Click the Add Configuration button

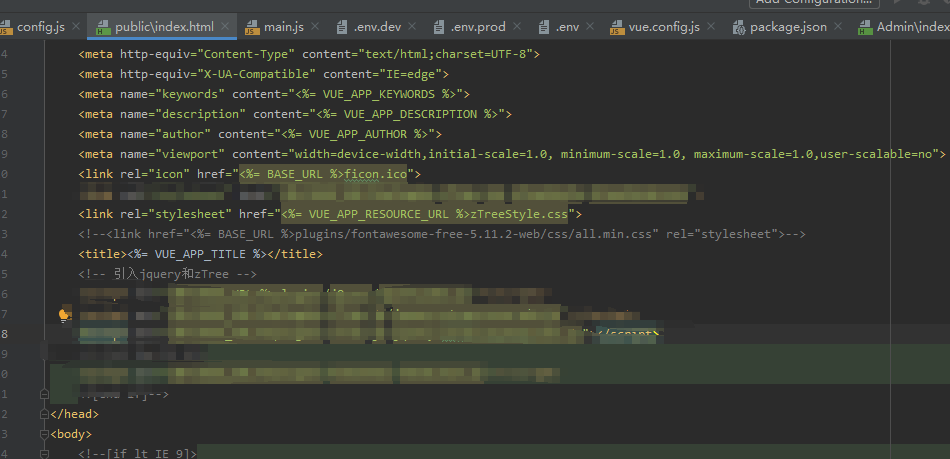coord(814,2)
